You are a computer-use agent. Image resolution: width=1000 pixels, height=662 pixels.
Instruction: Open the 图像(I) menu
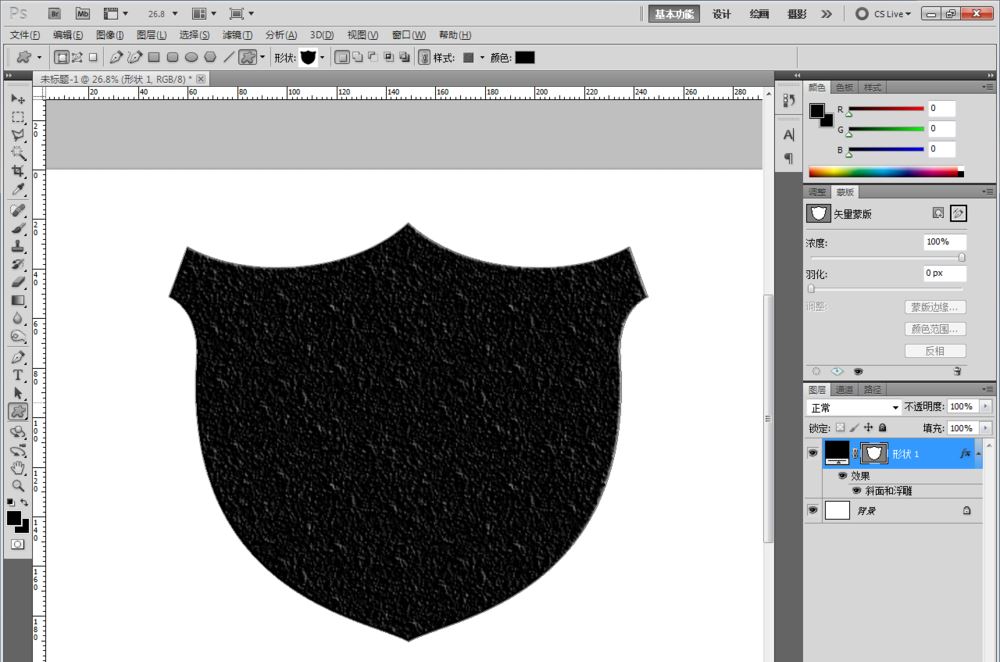click(110, 34)
